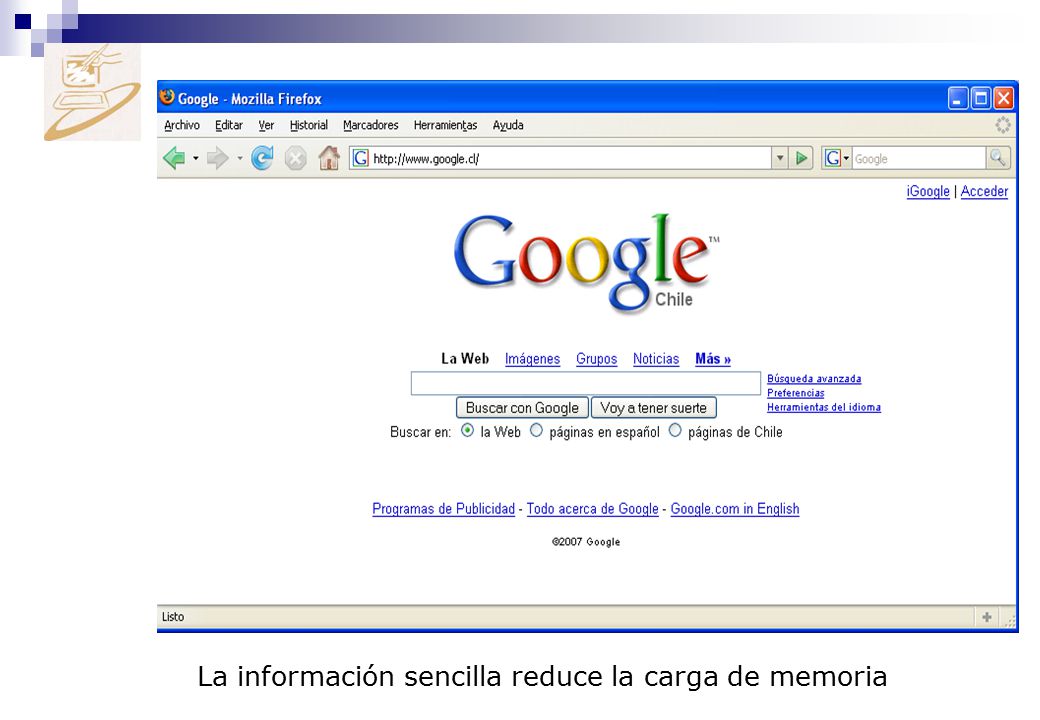Select the páginas en español radio button

536,430
